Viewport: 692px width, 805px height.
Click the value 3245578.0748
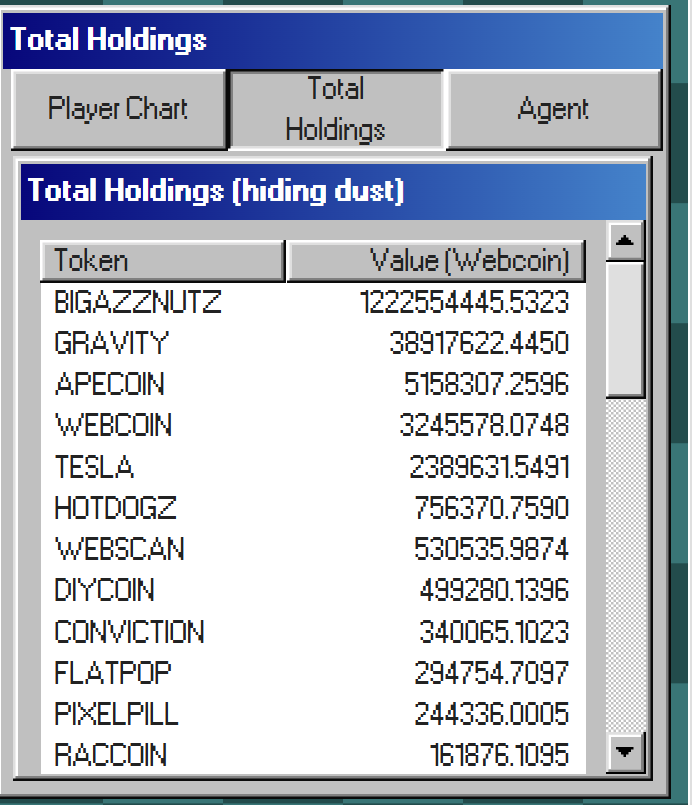pos(484,425)
